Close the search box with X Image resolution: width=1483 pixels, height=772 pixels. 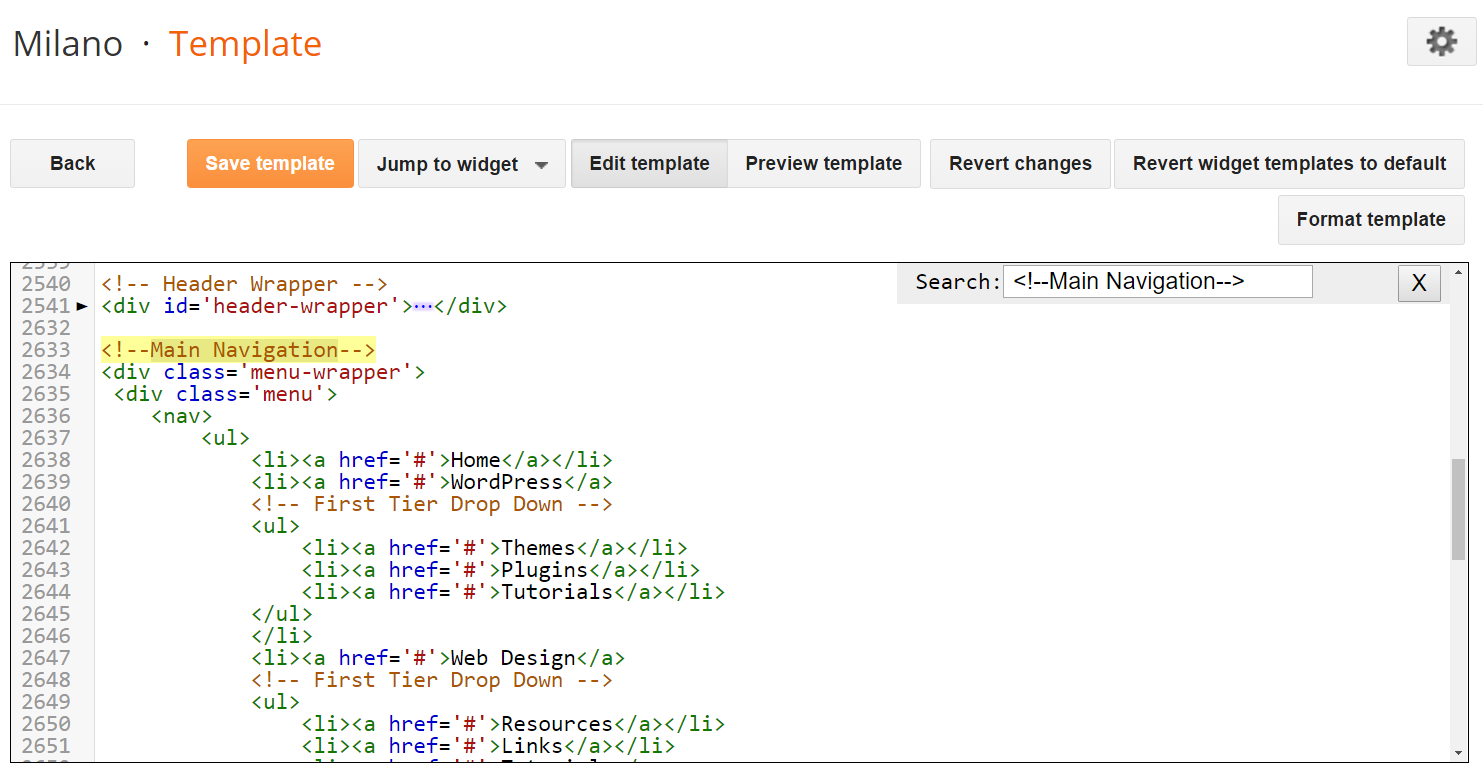pyautogui.click(x=1418, y=283)
